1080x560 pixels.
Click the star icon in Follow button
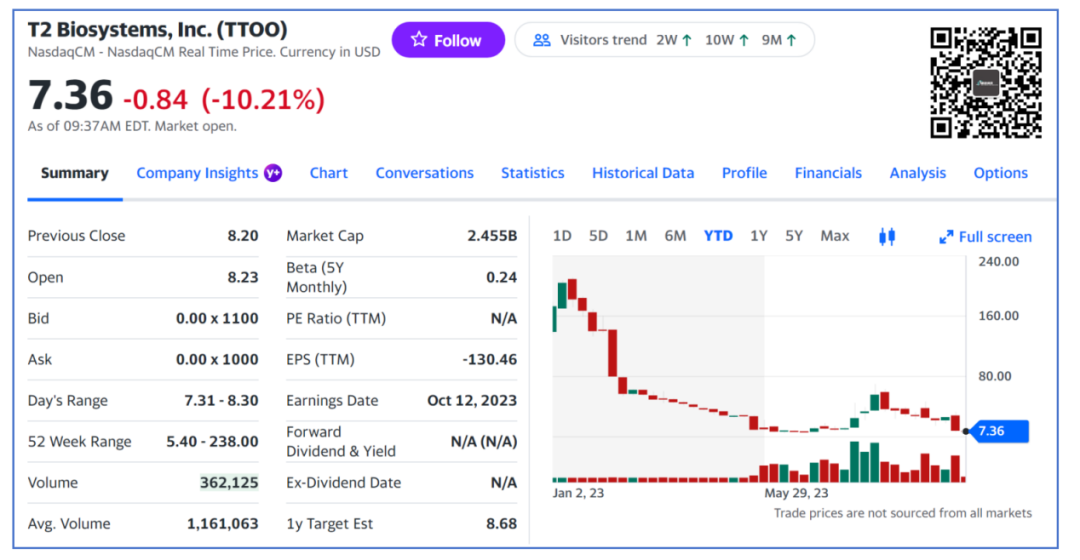tap(419, 39)
